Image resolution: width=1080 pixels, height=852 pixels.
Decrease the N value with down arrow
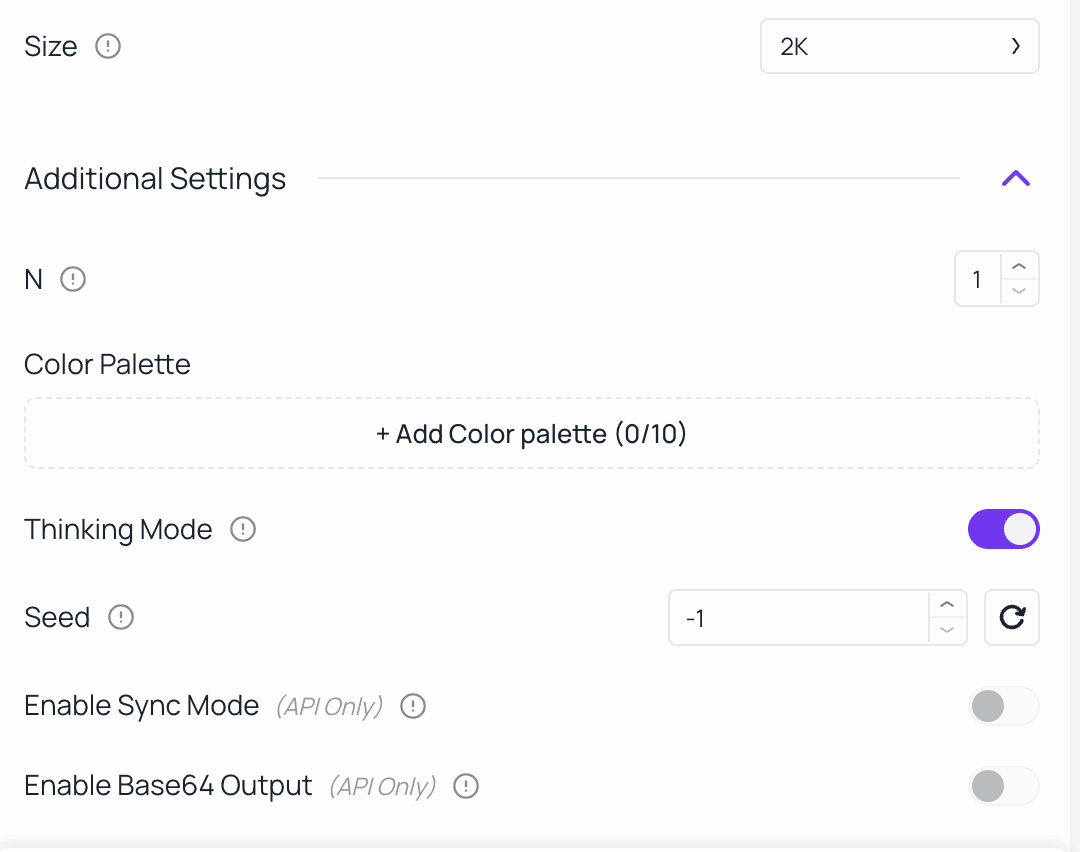click(x=1019, y=291)
